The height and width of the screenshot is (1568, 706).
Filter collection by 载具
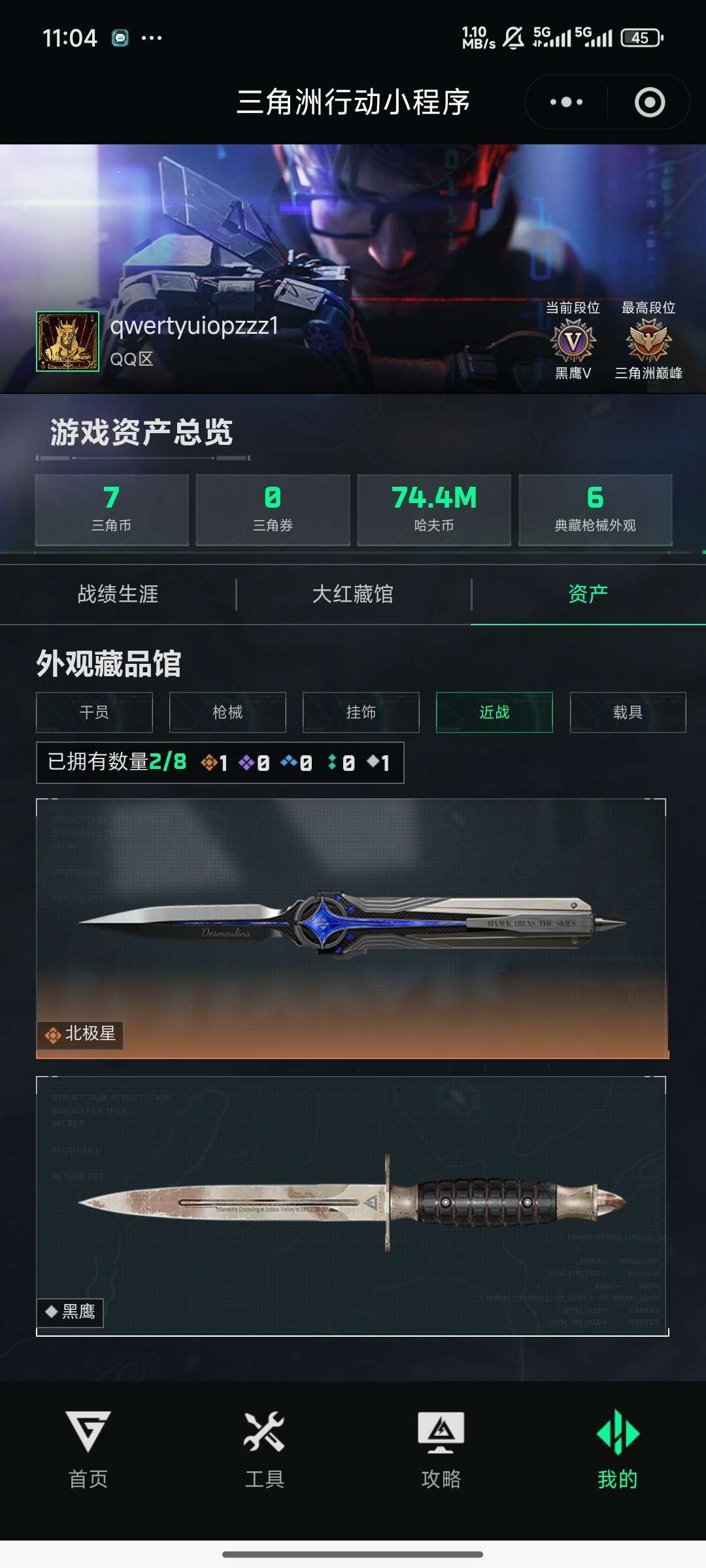628,712
